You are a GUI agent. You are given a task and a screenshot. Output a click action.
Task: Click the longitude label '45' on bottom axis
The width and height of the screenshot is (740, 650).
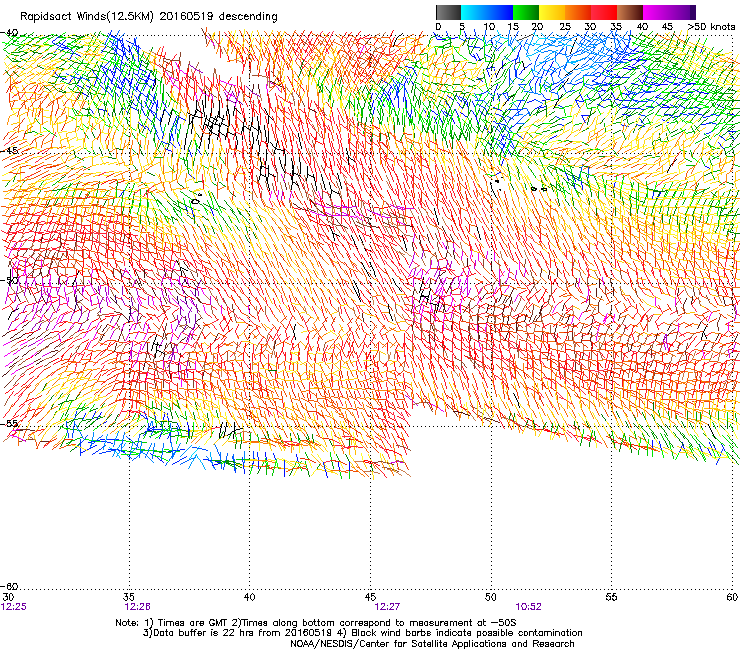[x=370, y=597]
